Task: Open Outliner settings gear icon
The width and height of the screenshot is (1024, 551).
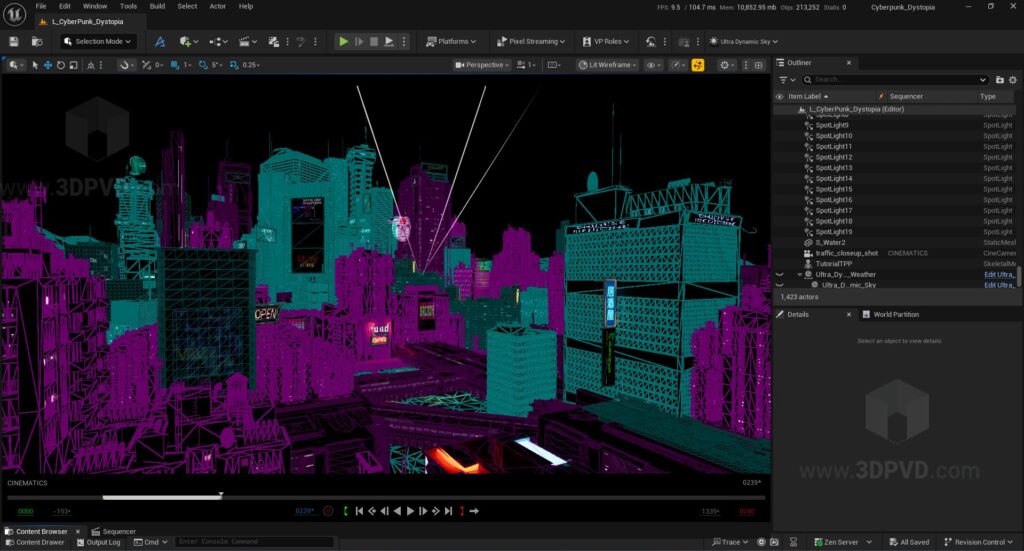Action: pos(1012,79)
